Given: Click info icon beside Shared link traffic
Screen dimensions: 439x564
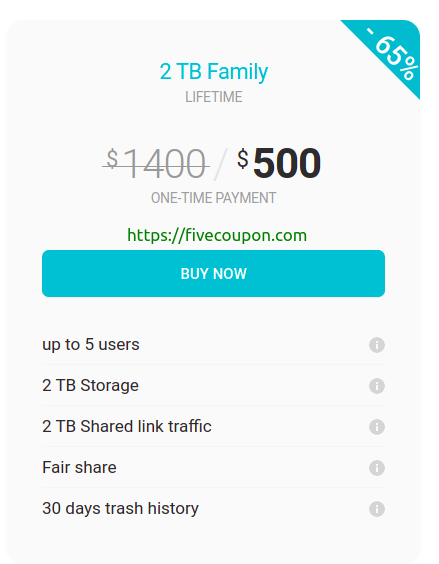Looking at the screenshot, I should pos(377,427).
